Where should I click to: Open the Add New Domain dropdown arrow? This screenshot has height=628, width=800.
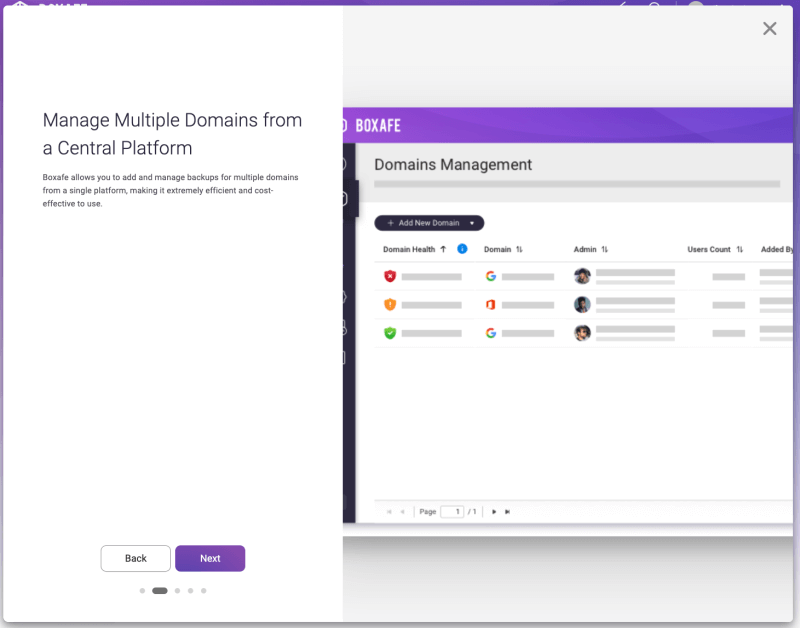(472, 223)
